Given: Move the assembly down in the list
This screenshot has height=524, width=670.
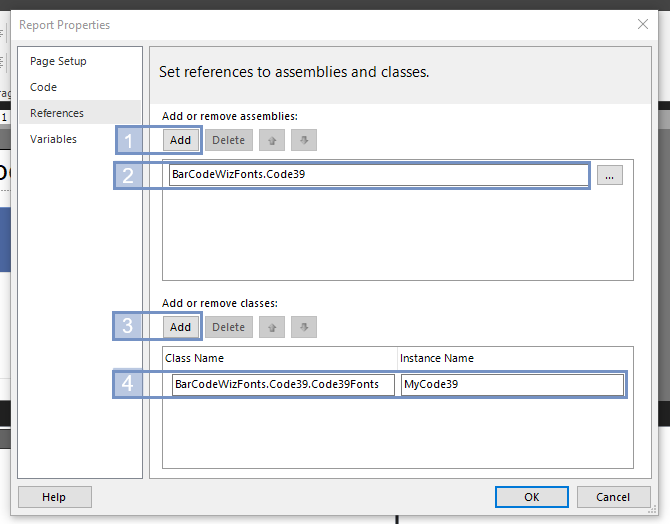Looking at the screenshot, I should [304, 140].
